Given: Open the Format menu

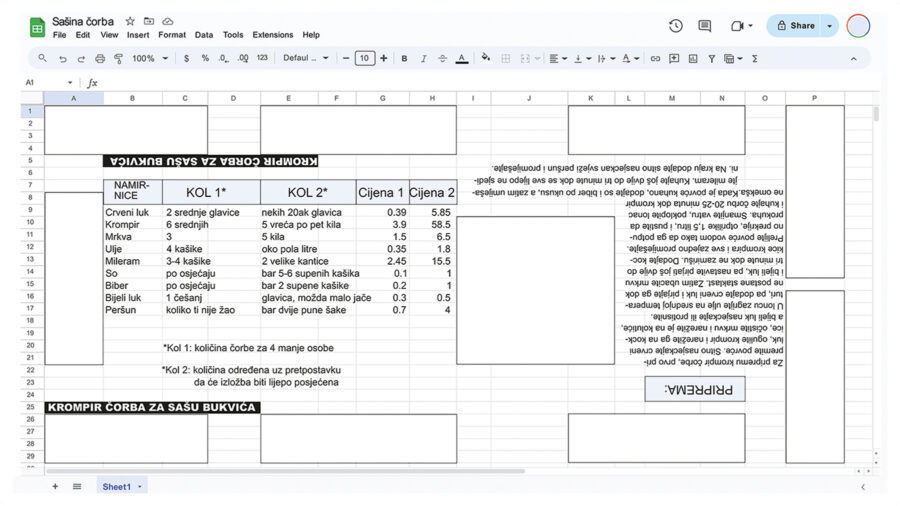Looking at the screenshot, I should [x=172, y=35].
